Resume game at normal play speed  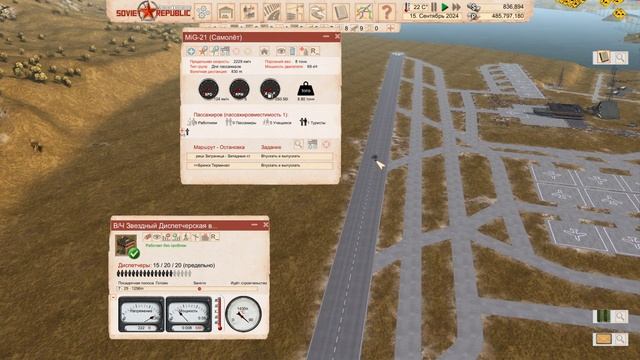tap(445, 7)
